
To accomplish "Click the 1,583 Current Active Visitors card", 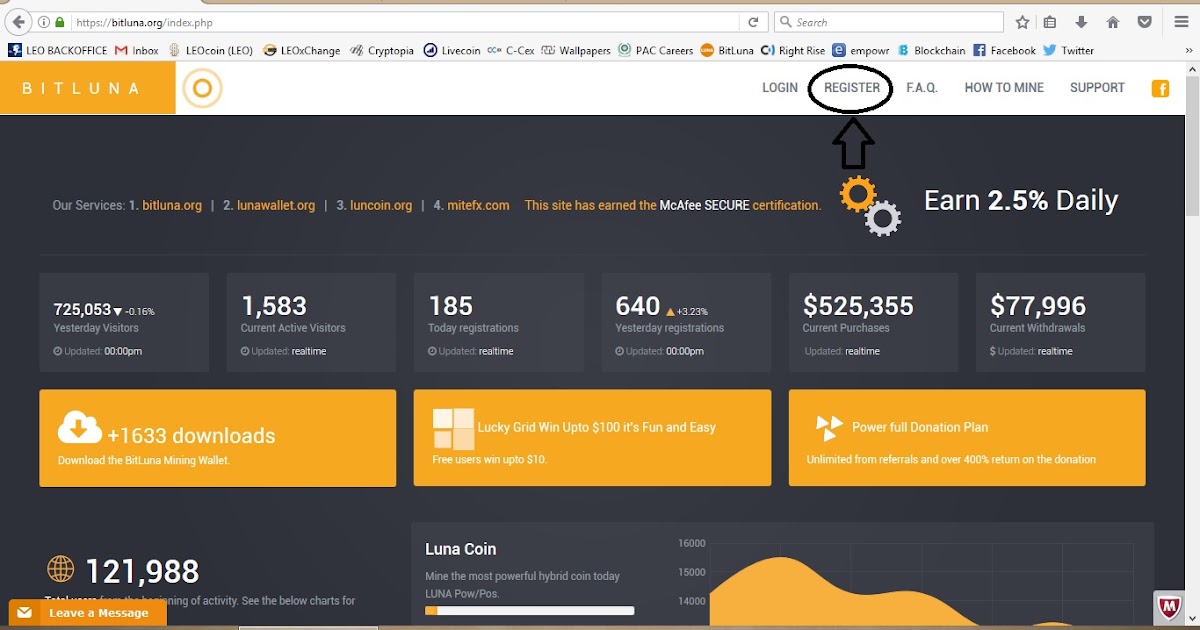I will [311, 322].
